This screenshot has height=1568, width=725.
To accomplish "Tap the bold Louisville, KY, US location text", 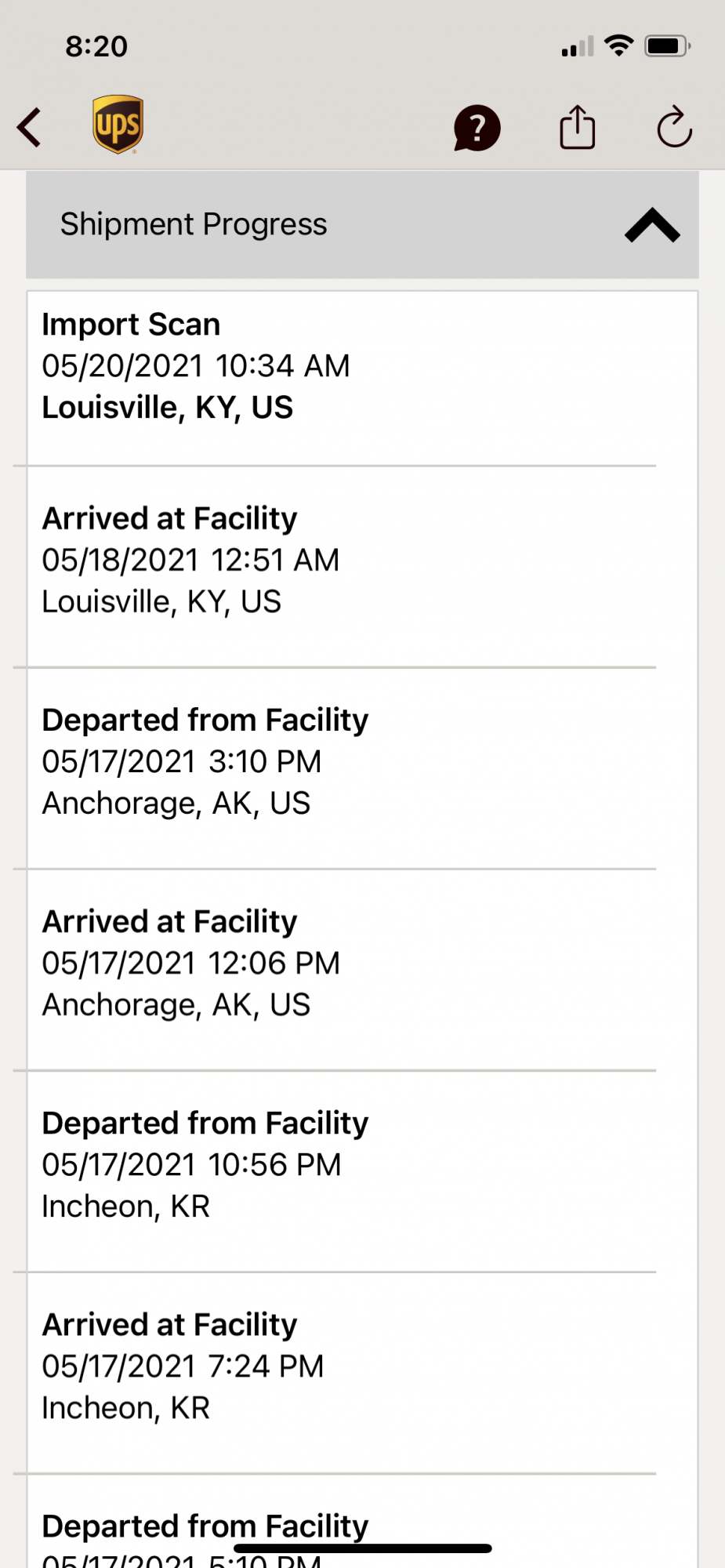I will [x=167, y=408].
